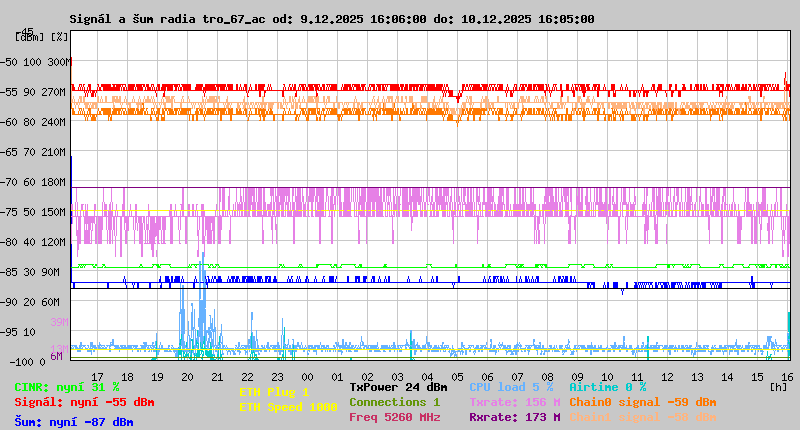Screen dimensions: 800x430
Task: Select the 'Airtime 0 %' legend entry
Action: [608, 387]
